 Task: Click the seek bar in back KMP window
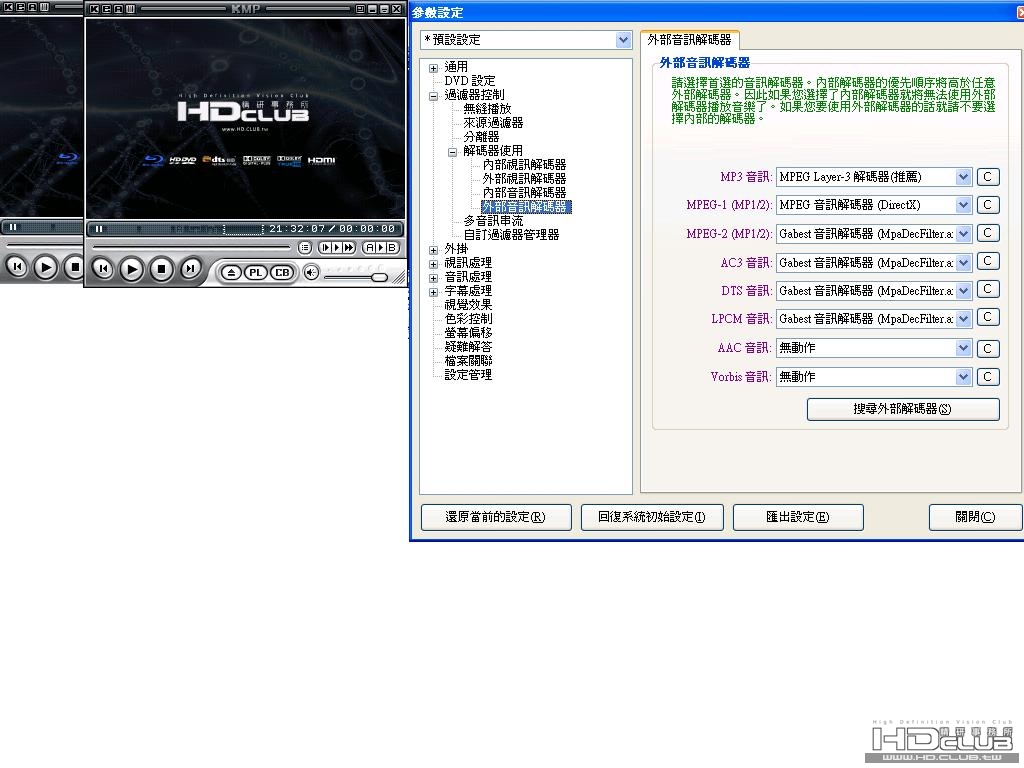pyautogui.click(x=44, y=245)
